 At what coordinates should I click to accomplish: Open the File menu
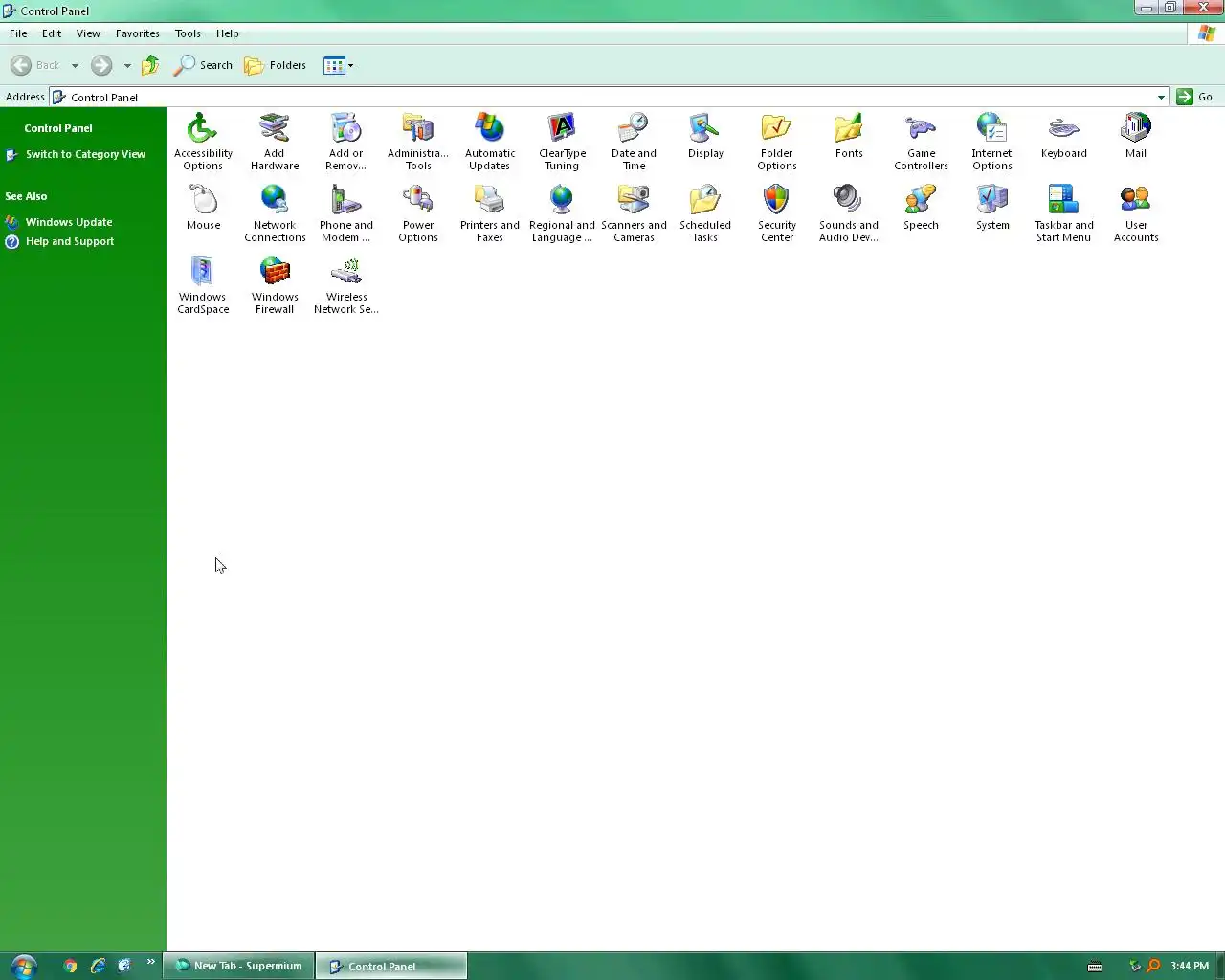[18, 33]
